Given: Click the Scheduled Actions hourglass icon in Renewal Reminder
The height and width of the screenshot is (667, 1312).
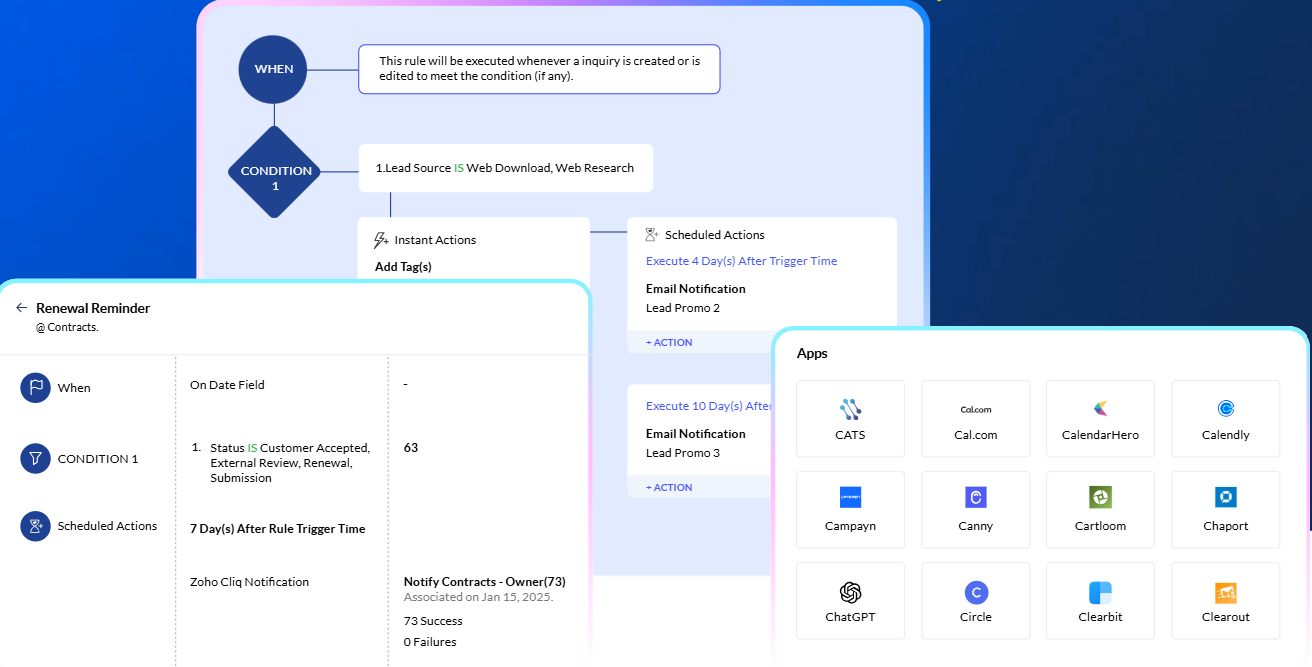Looking at the screenshot, I should click(35, 526).
